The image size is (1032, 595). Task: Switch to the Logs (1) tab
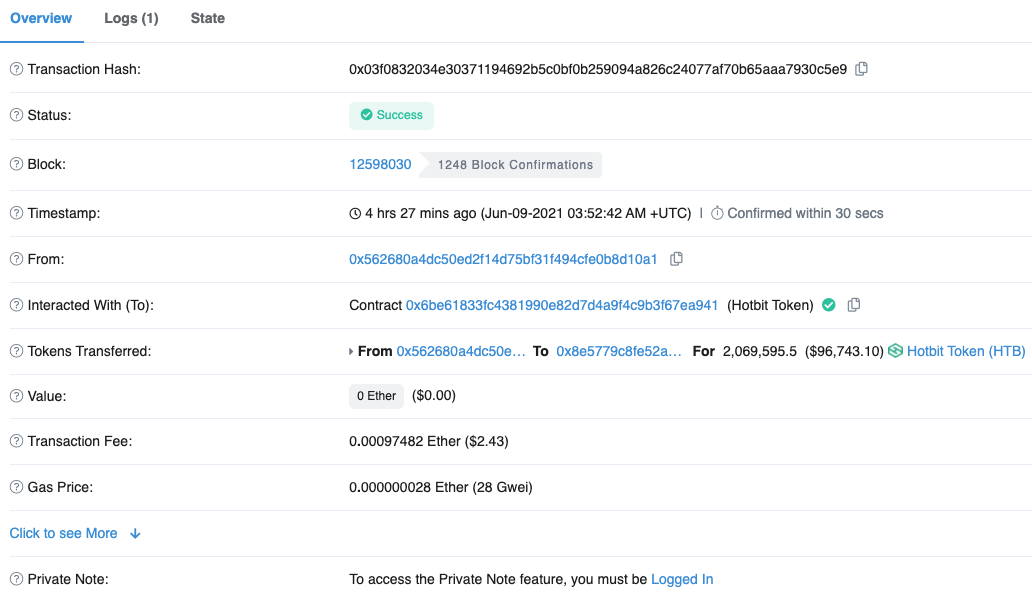click(131, 18)
